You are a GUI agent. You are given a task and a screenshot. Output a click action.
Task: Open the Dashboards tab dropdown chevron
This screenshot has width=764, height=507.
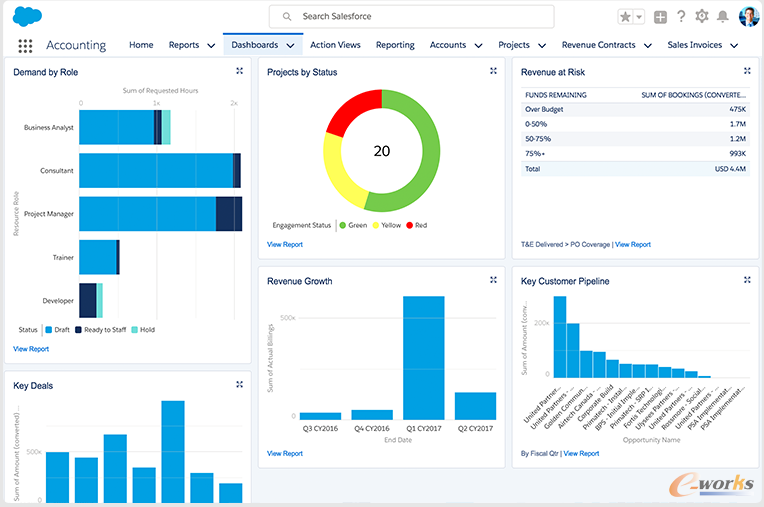click(x=290, y=46)
